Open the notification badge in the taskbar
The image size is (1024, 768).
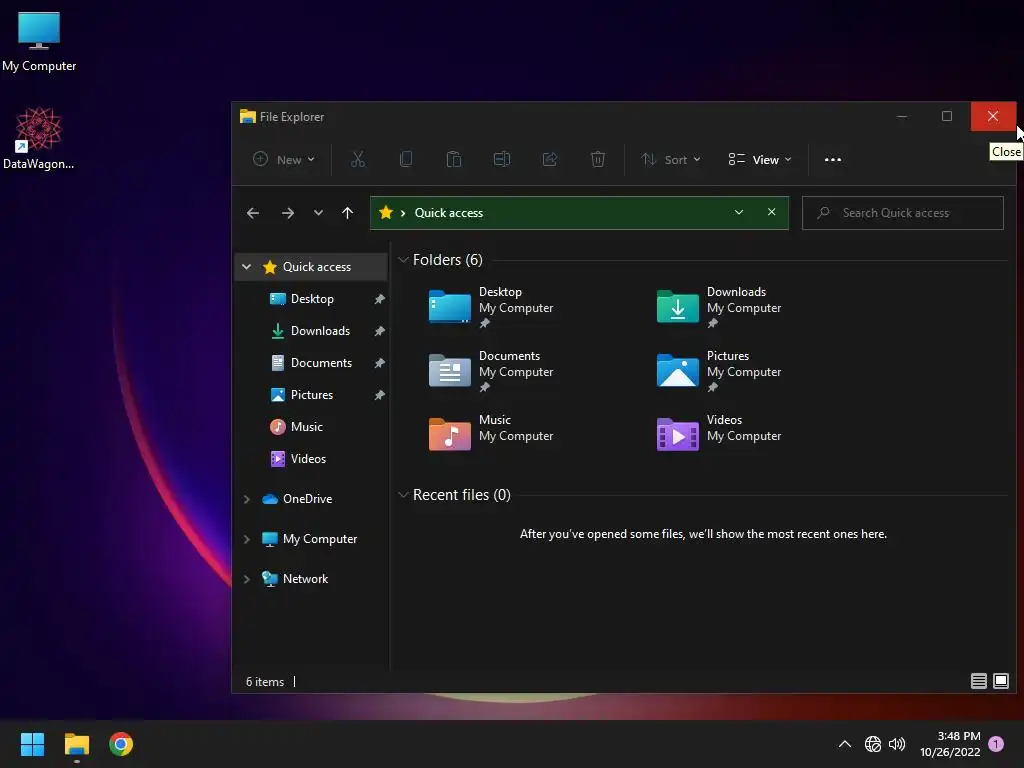[996, 744]
